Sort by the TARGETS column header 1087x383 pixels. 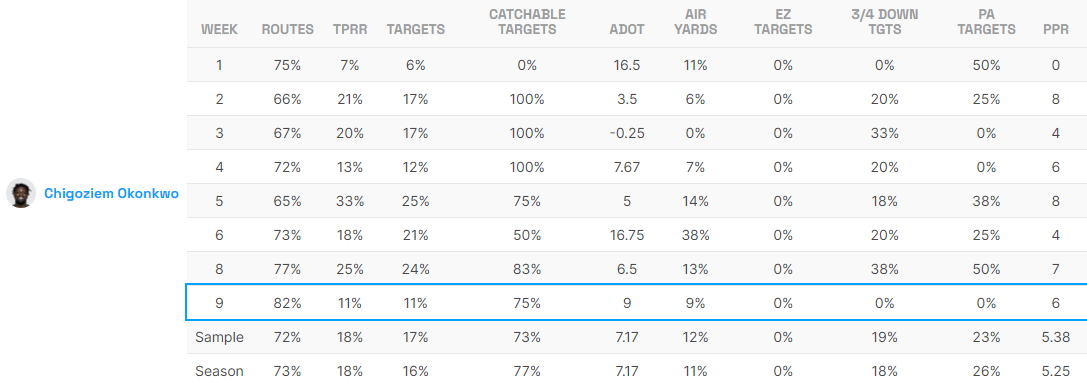[x=415, y=30]
